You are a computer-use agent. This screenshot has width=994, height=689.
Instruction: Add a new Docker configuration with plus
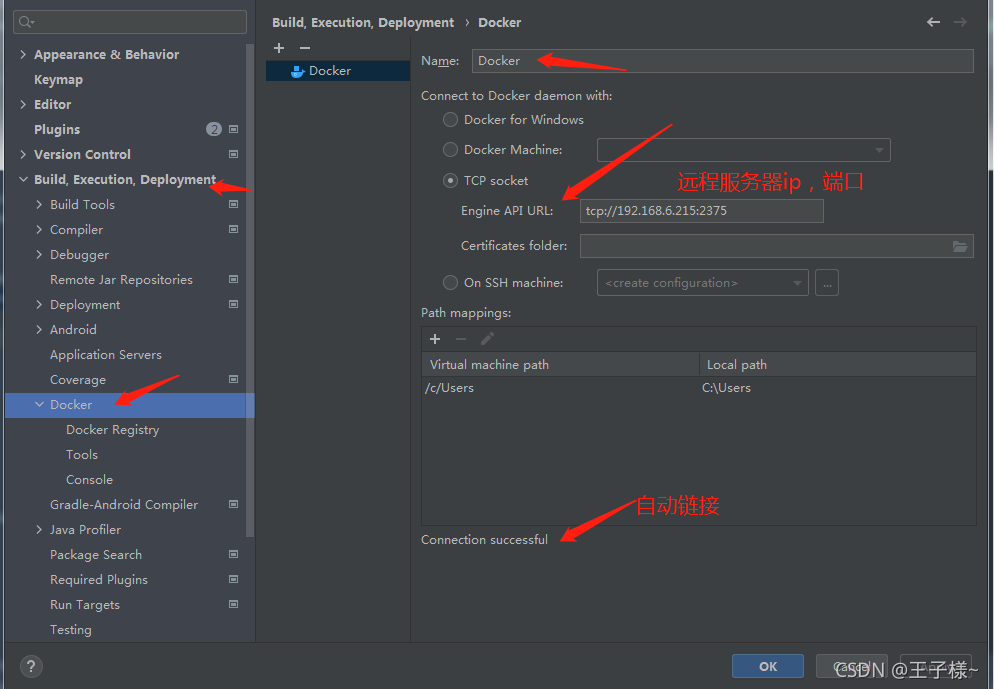click(279, 48)
